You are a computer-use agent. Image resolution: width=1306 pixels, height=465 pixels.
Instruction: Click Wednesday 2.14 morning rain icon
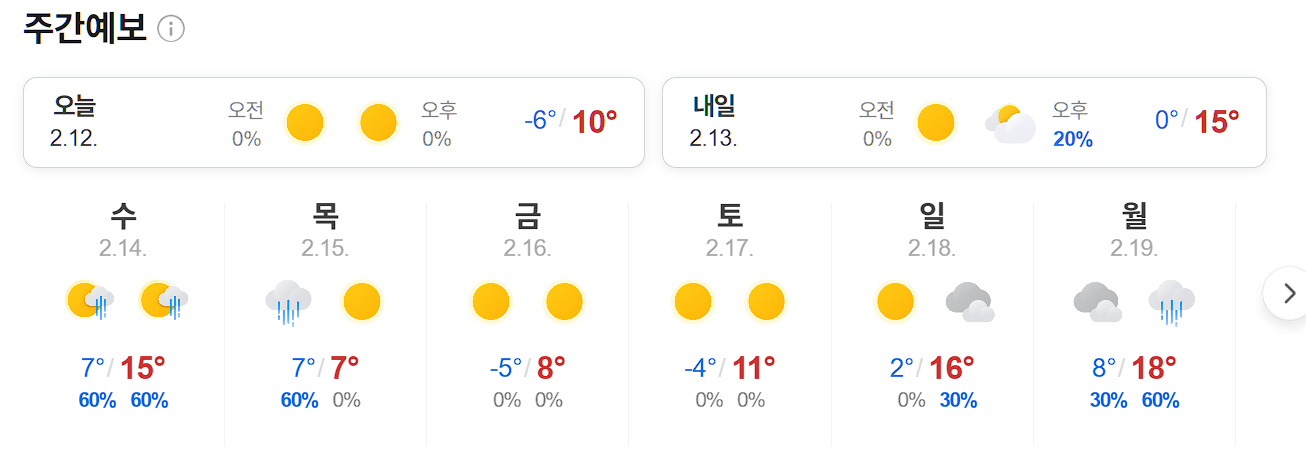(x=88, y=300)
